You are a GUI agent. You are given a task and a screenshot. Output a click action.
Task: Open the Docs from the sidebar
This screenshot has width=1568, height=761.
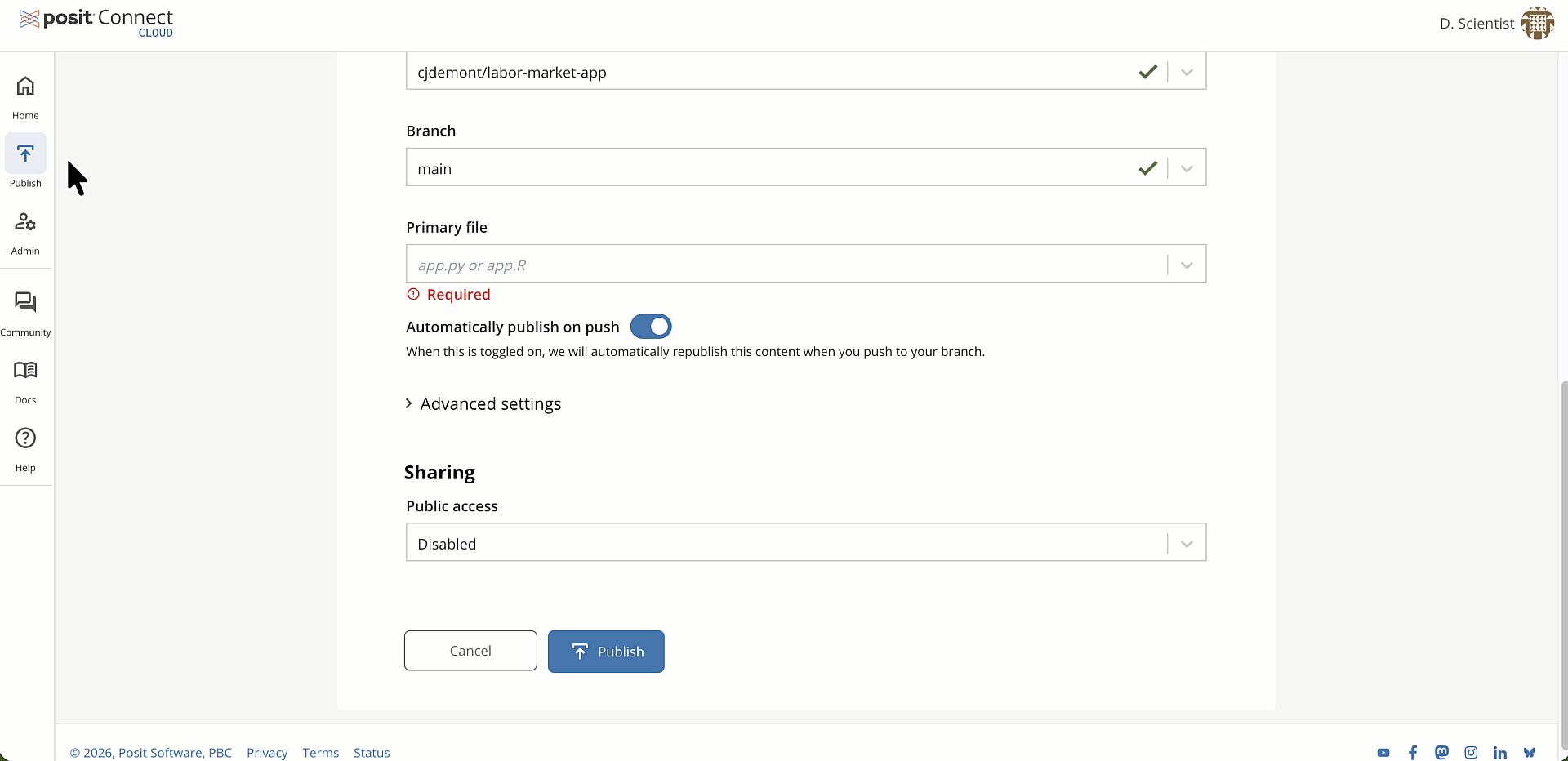pos(25,380)
